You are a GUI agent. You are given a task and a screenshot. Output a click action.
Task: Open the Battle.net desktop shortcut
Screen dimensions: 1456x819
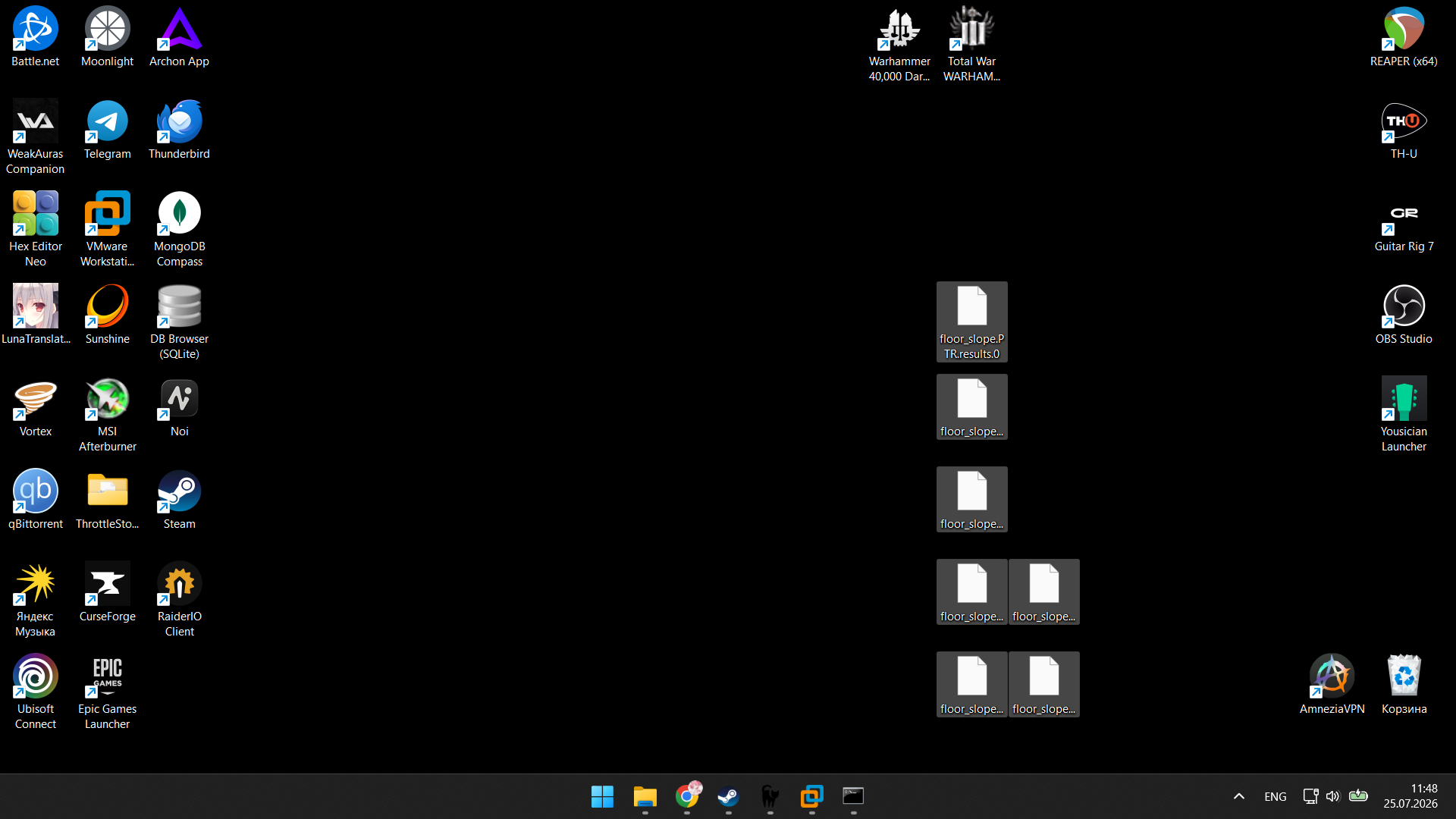click(x=35, y=37)
